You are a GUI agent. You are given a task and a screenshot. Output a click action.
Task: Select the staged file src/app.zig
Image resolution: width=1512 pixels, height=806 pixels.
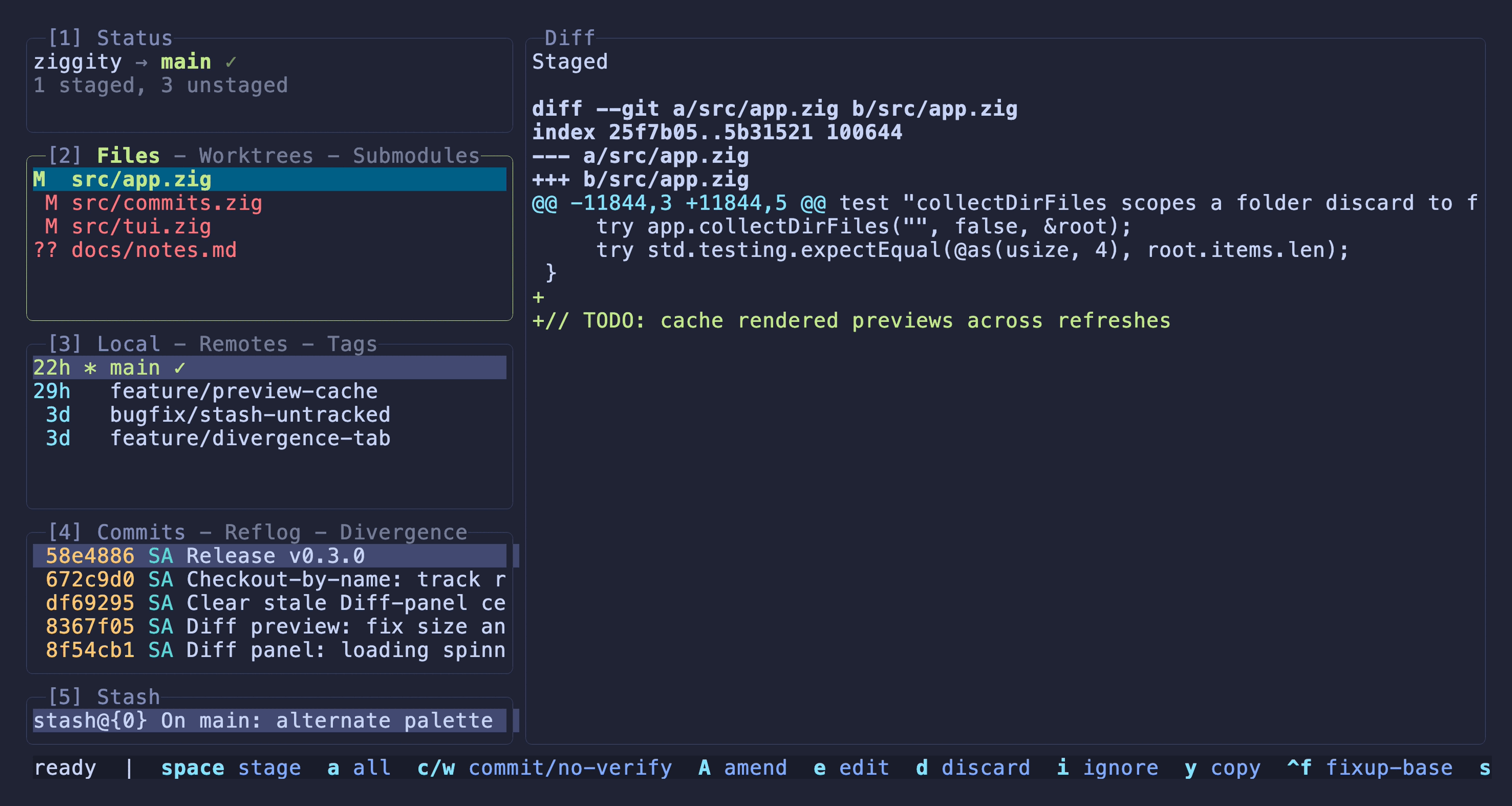270,179
